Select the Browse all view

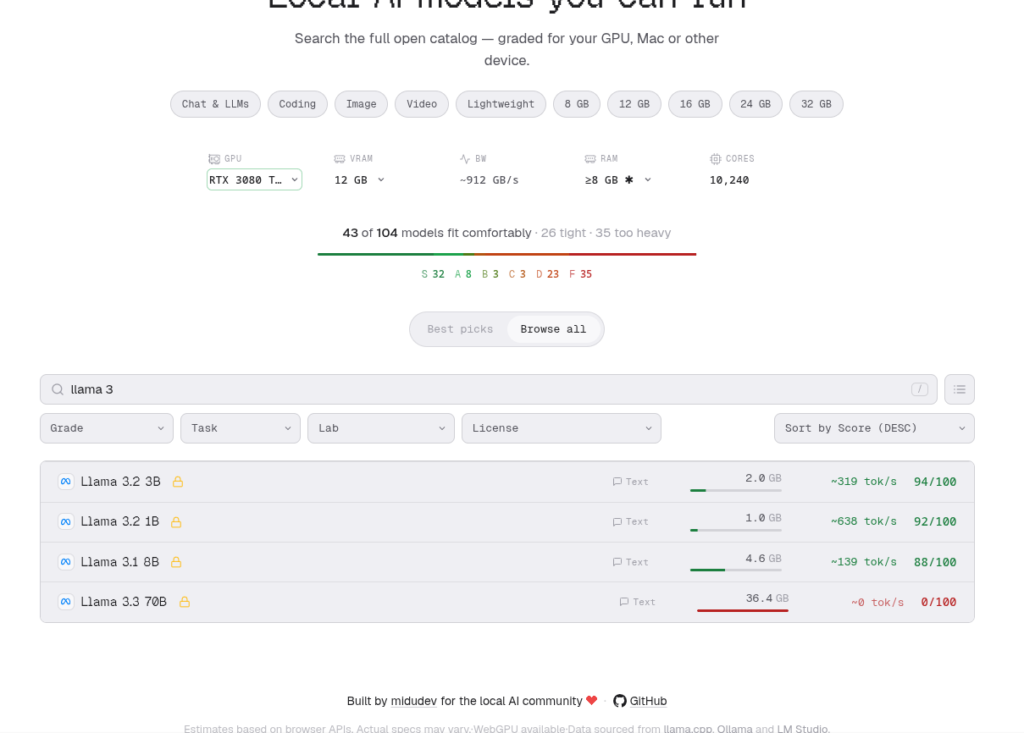click(553, 329)
